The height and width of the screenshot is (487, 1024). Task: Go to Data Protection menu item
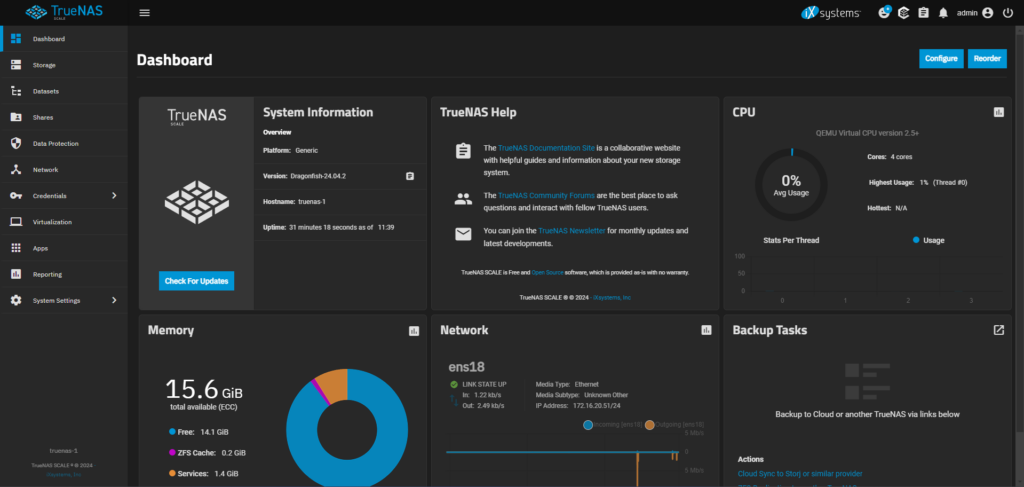(x=64, y=143)
